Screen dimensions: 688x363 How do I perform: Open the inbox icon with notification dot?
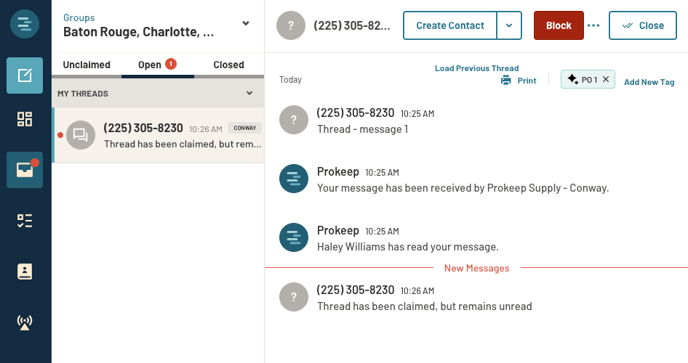point(25,170)
